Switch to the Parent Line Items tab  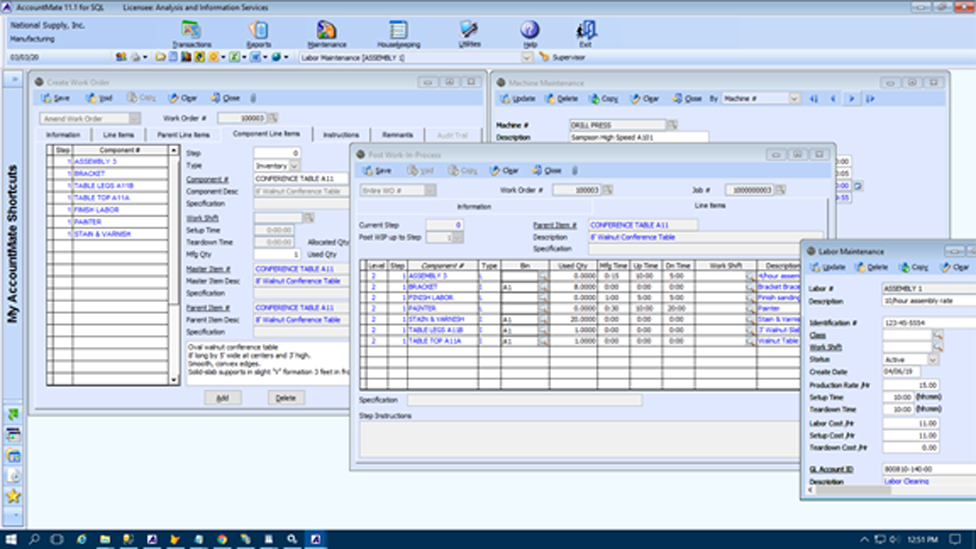184,134
